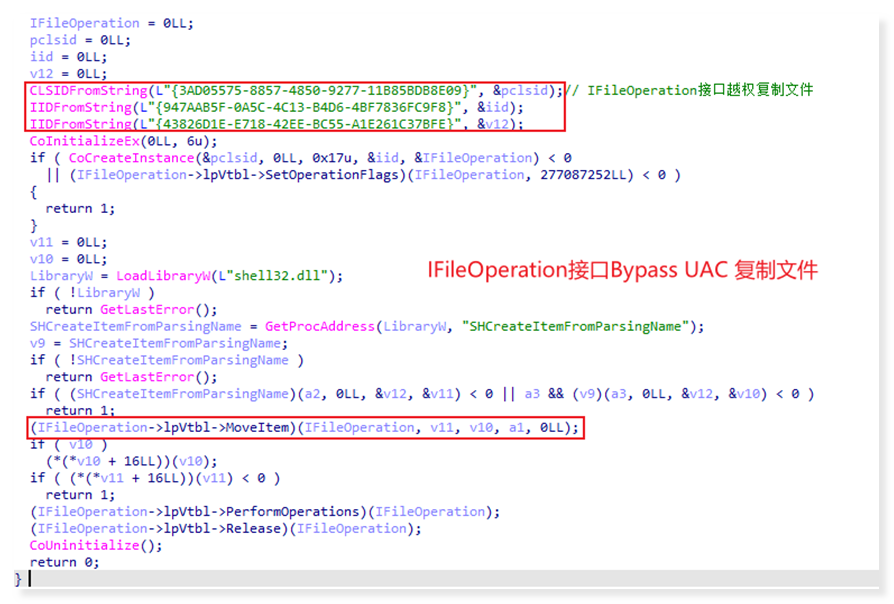Click the closing brace at the function end

coord(18,579)
